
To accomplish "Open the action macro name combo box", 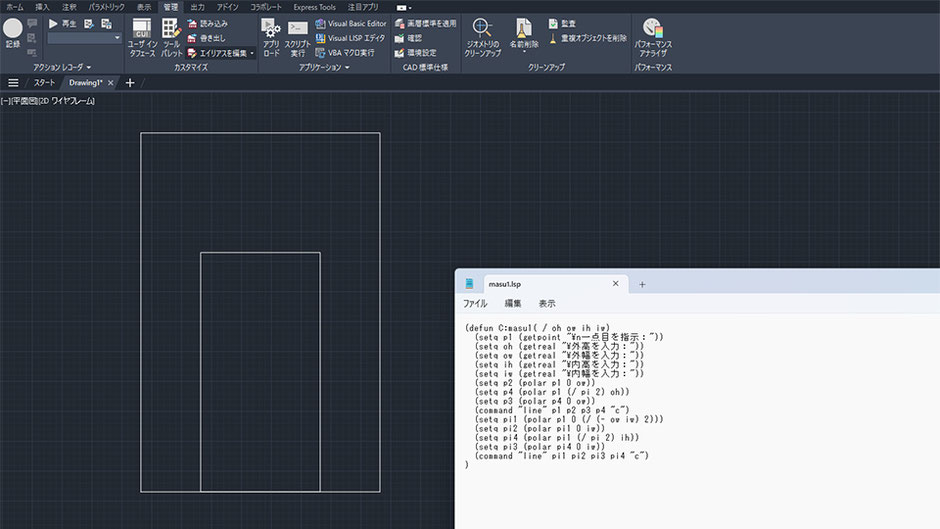I will coord(85,38).
